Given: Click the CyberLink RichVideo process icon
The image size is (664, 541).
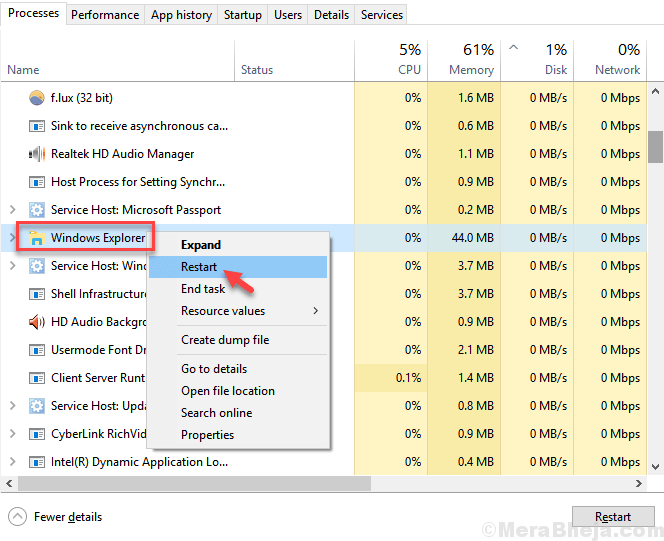Looking at the screenshot, I should pyautogui.click(x=37, y=434).
